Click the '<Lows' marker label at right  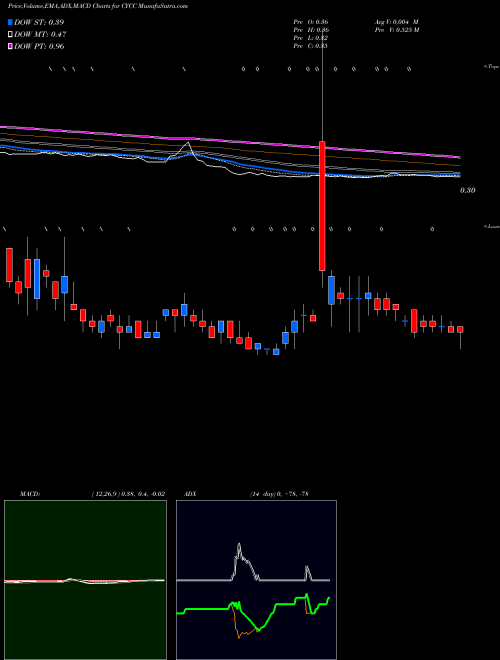tap(492, 226)
